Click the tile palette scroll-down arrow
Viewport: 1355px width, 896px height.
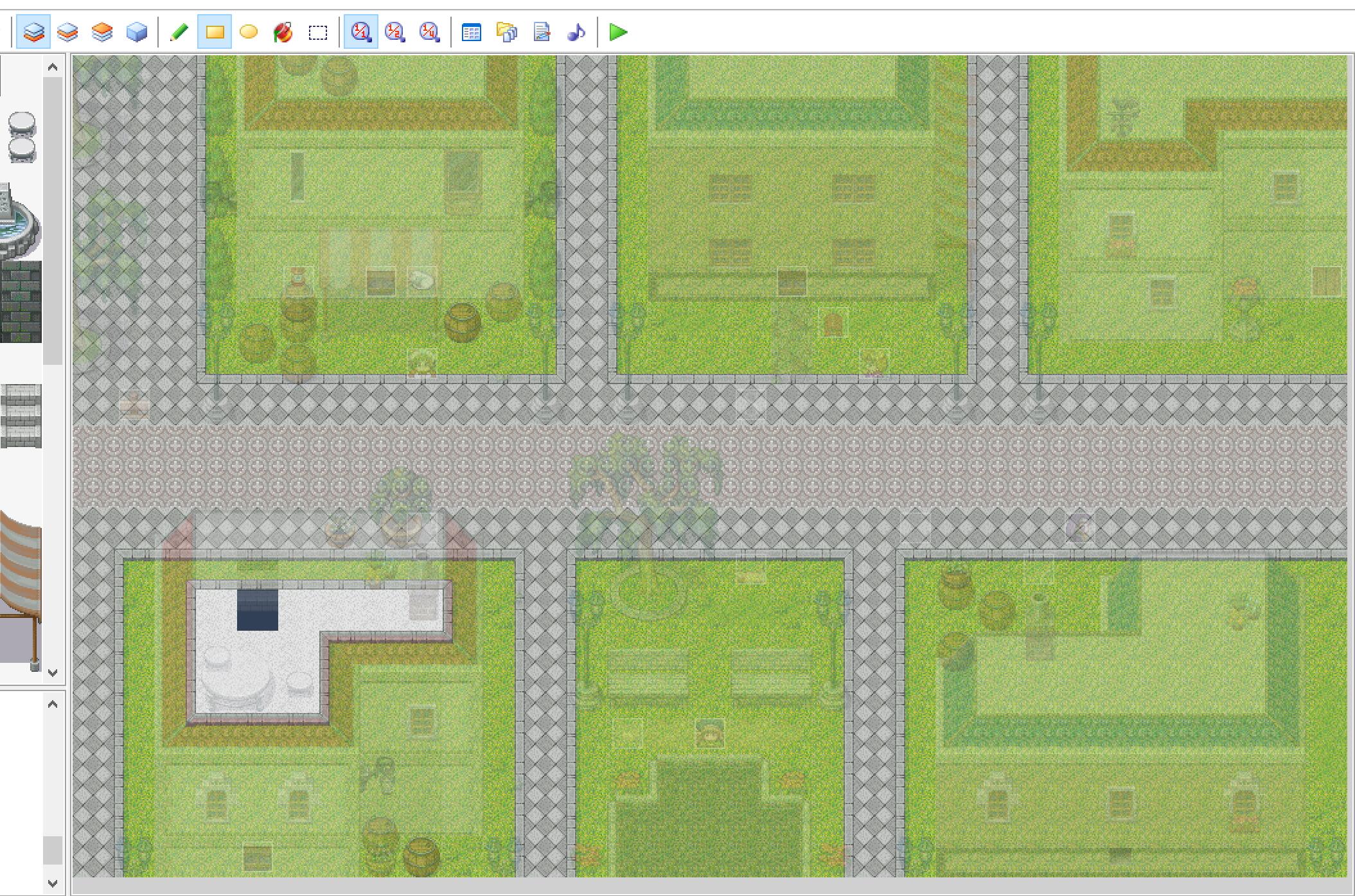(53, 672)
